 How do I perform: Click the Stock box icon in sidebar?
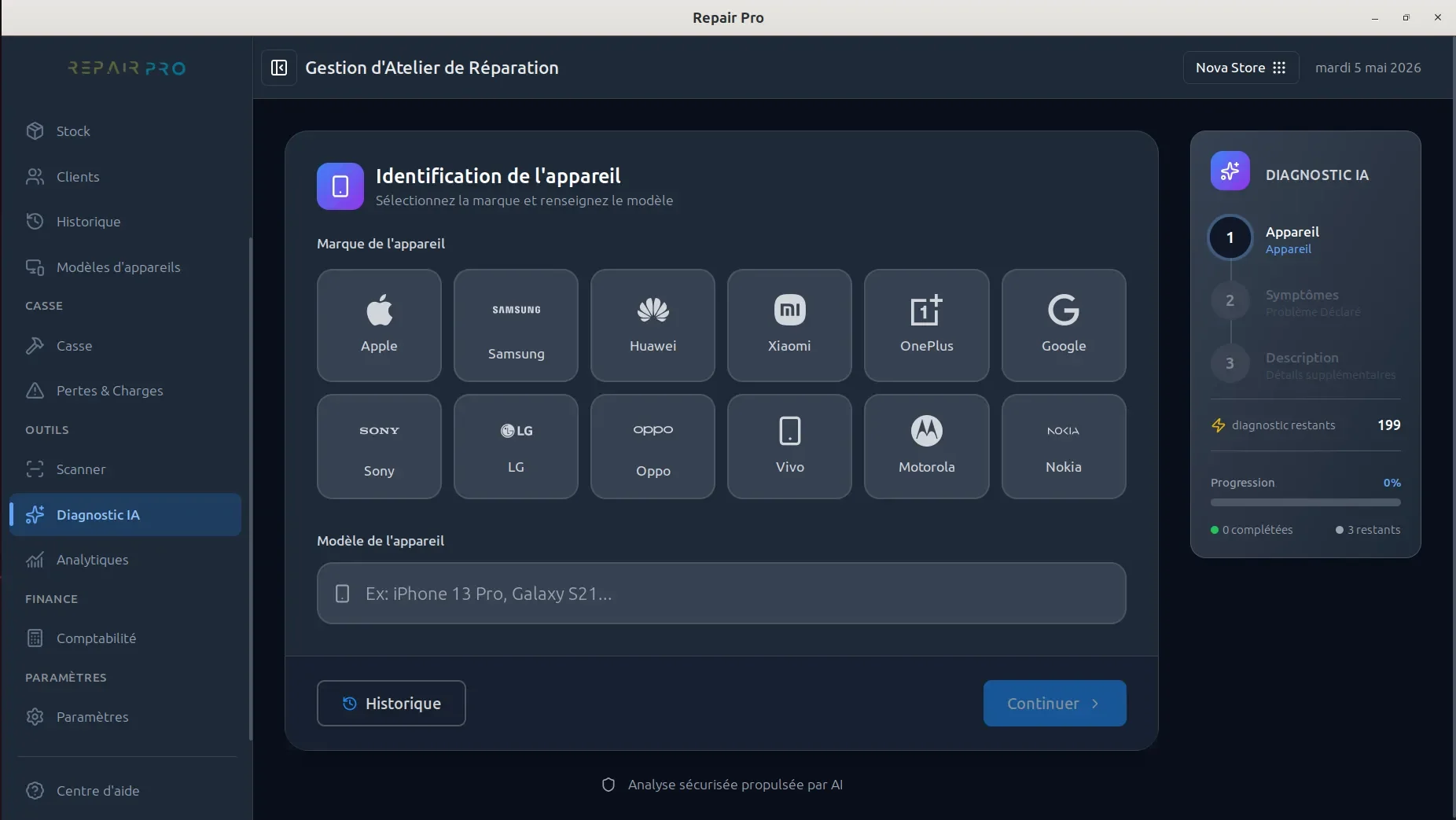click(35, 131)
